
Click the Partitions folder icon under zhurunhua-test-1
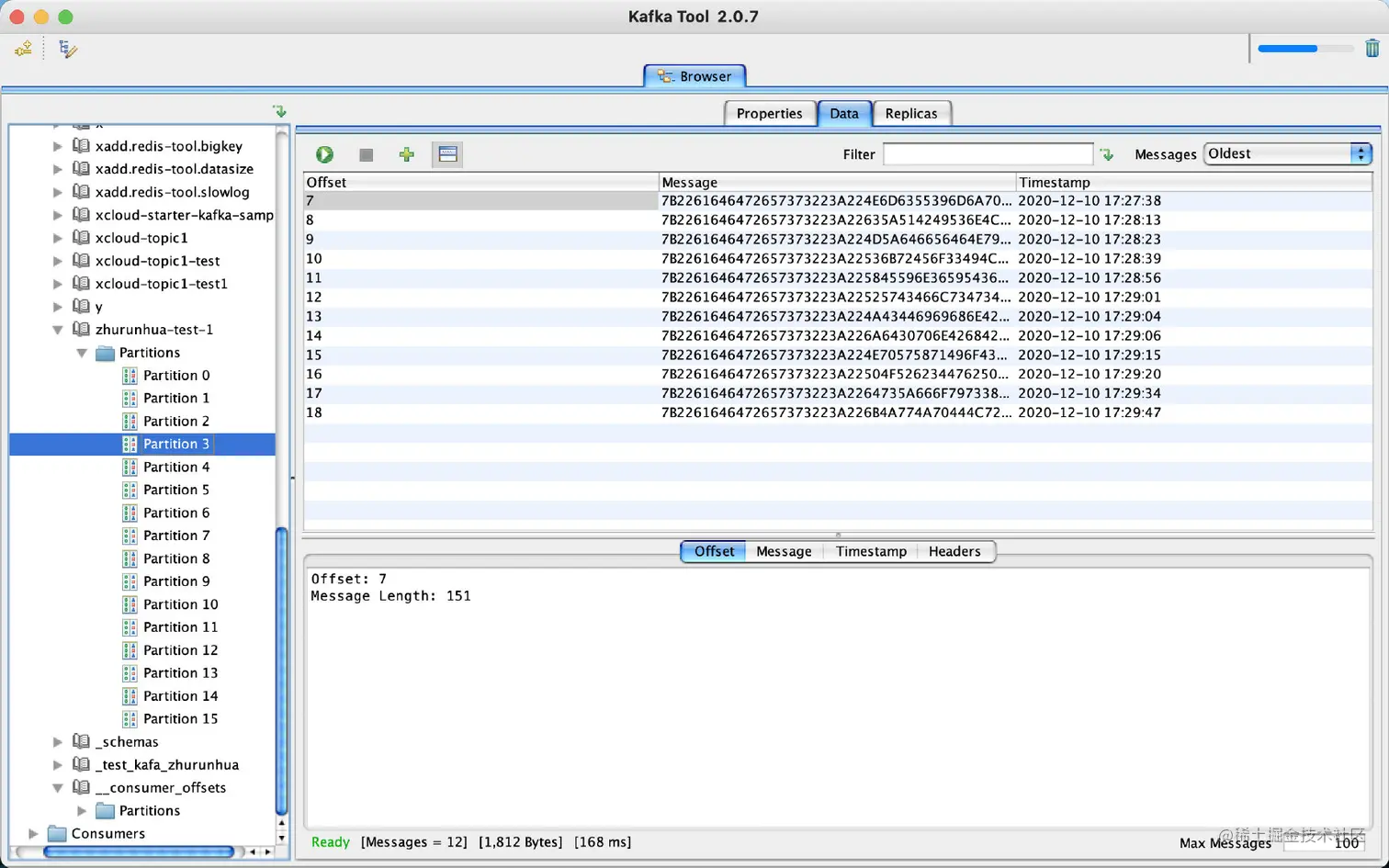point(105,353)
